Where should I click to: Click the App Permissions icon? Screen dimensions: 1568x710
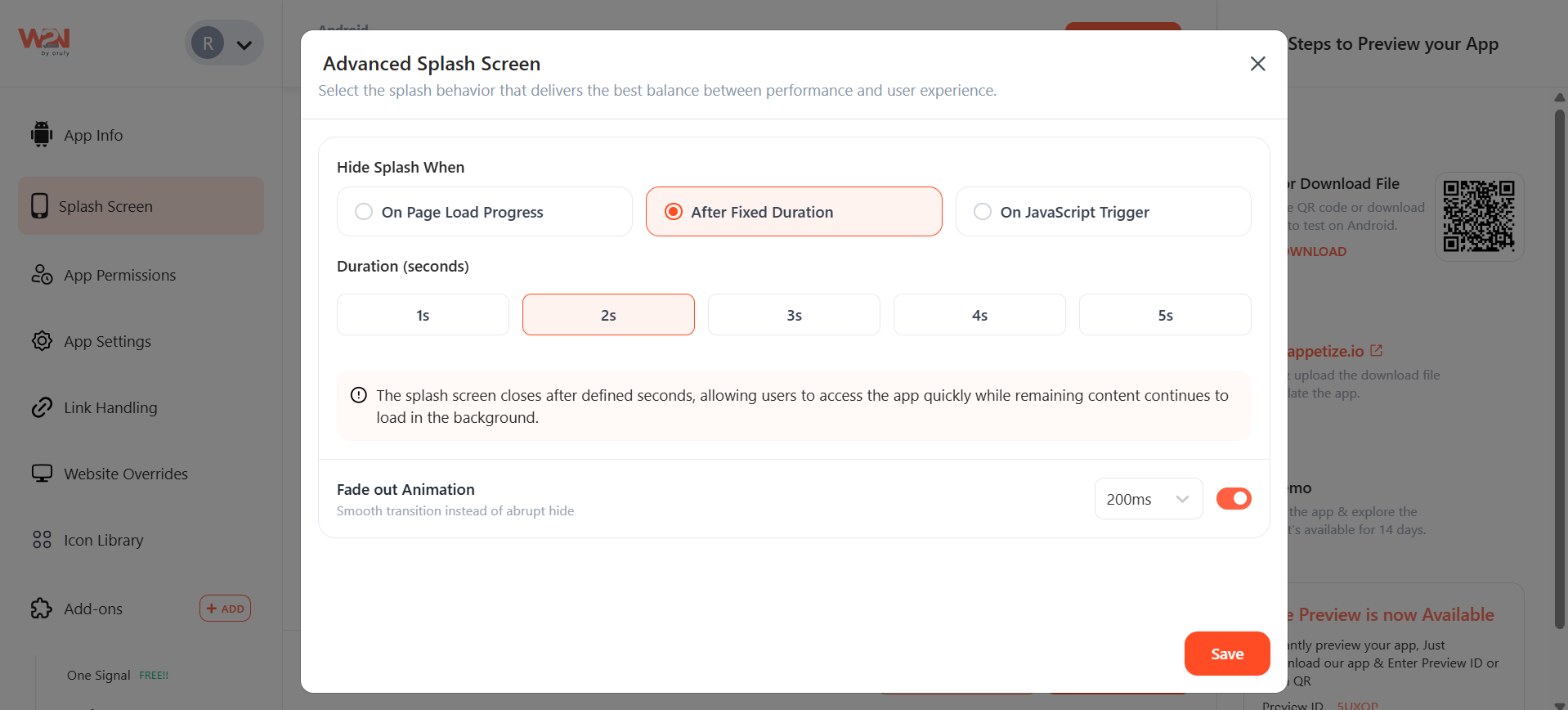pyautogui.click(x=42, y=275)
